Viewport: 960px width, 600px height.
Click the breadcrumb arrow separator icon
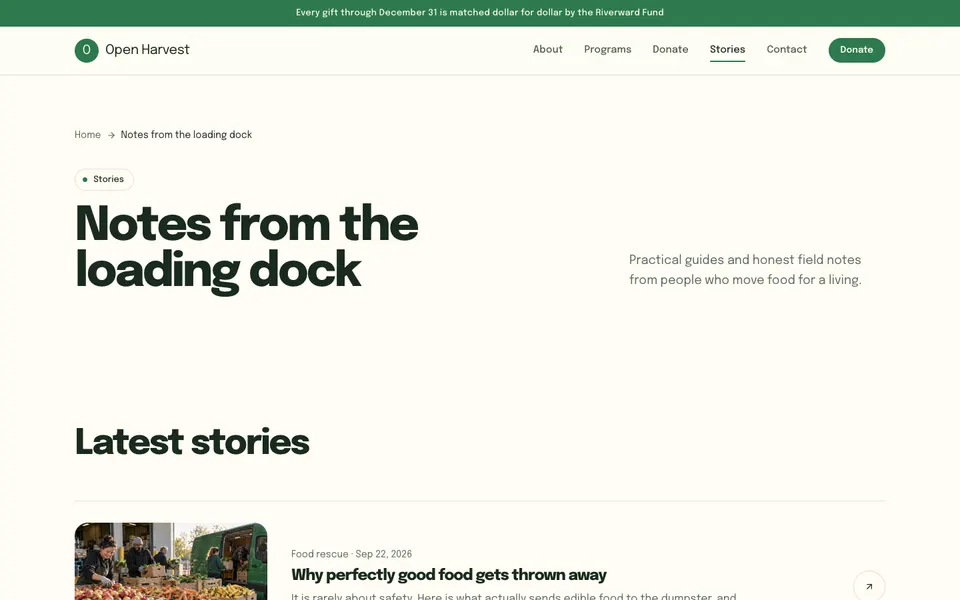[x=111, y=135]
